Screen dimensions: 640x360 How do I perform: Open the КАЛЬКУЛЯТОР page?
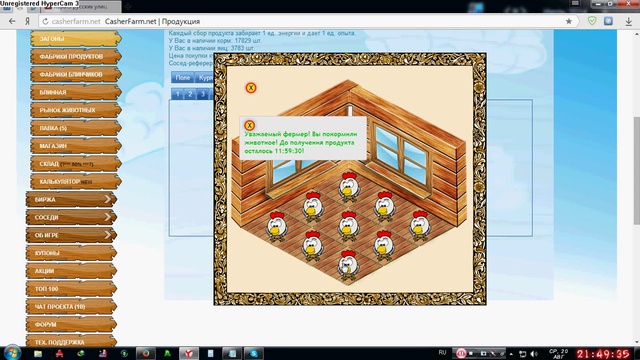click(x=76, y=182)
